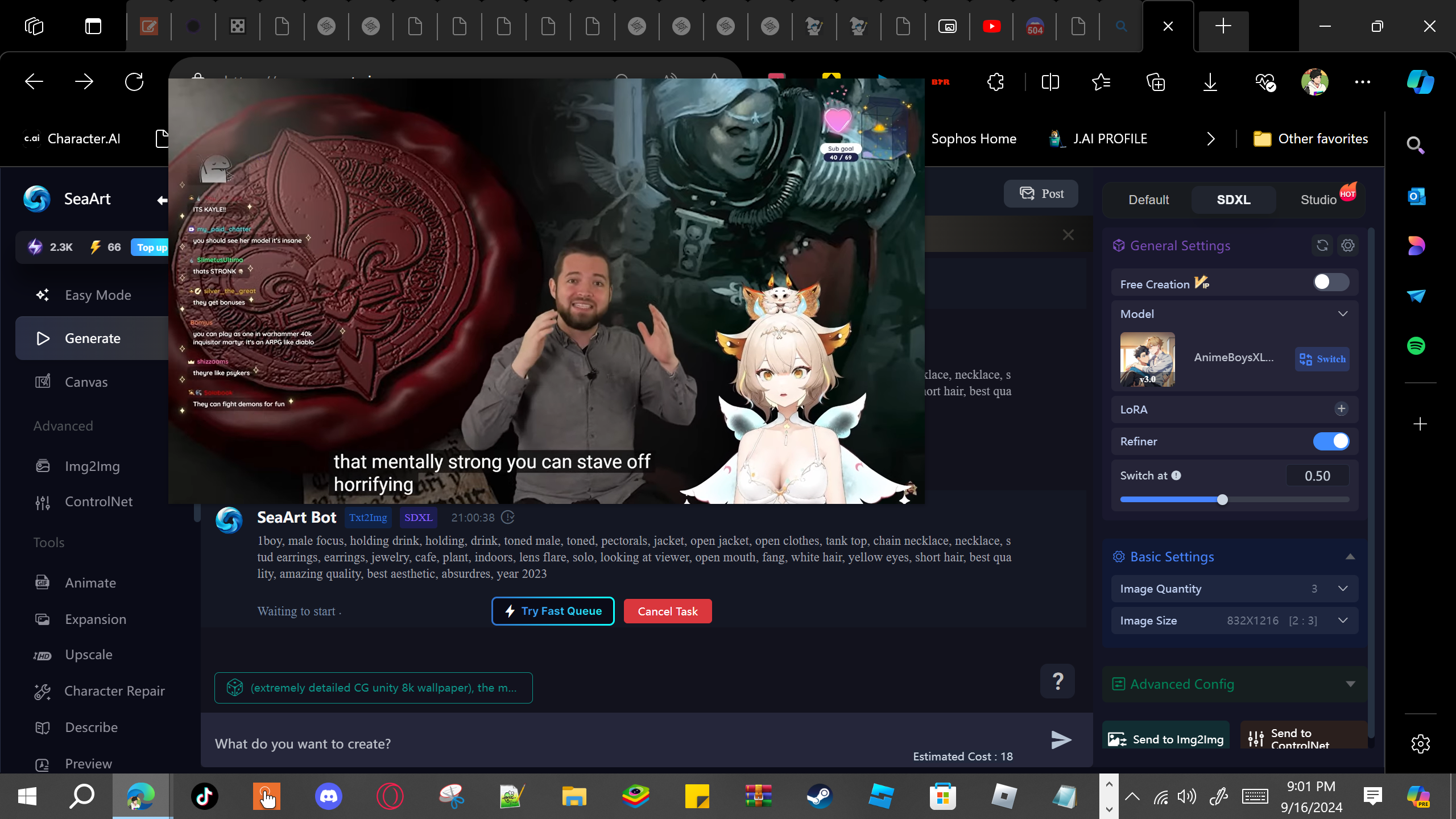Open the browser downloads icon
Viewport: 1456px width, 819px height.
coord(1210,82)
